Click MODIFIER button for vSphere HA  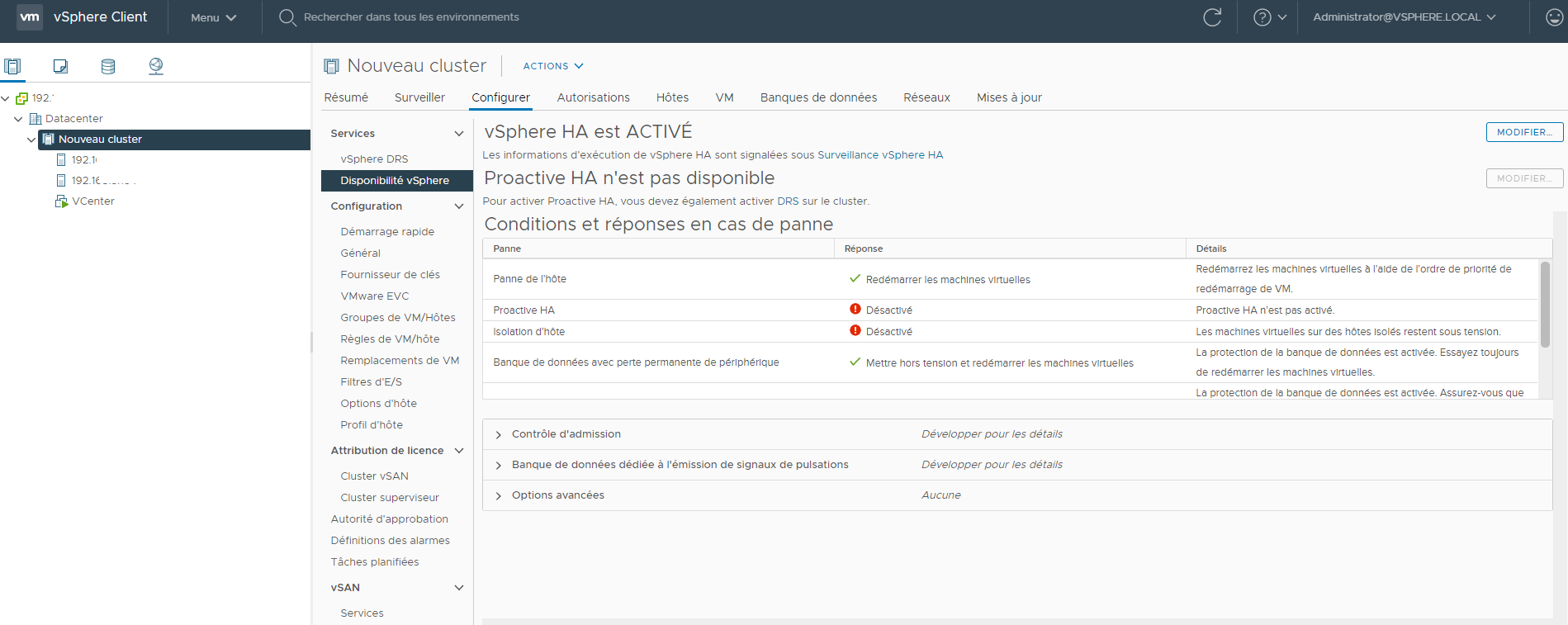point(1524,132)
